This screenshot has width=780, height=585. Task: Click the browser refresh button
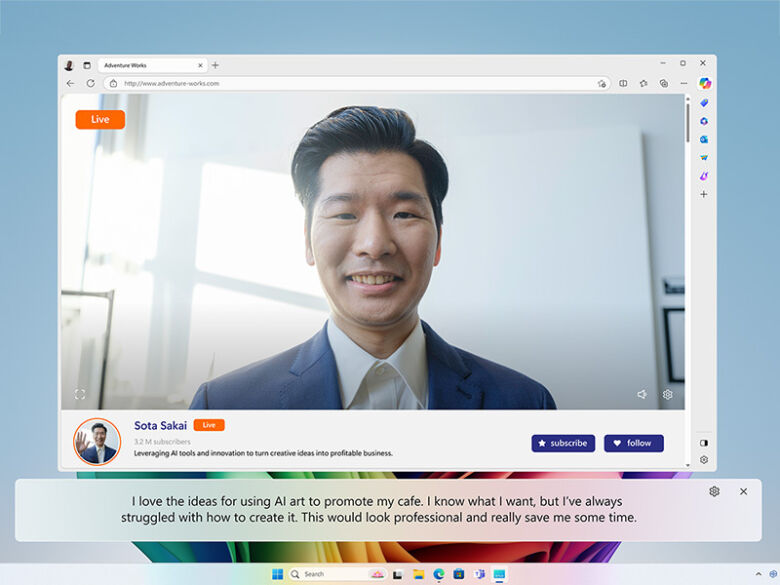90,83
